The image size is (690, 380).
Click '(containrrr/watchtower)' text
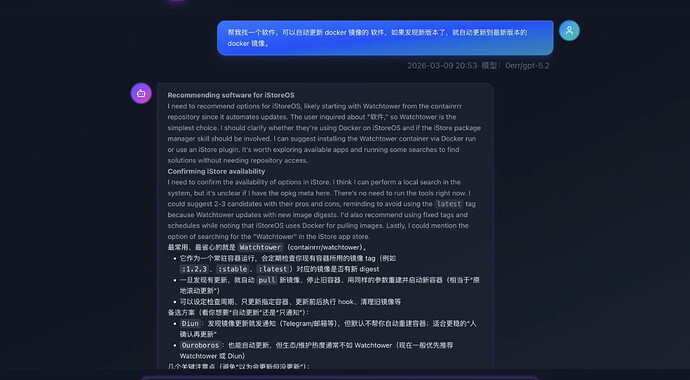pyautogui.click(x=325, y=248)
